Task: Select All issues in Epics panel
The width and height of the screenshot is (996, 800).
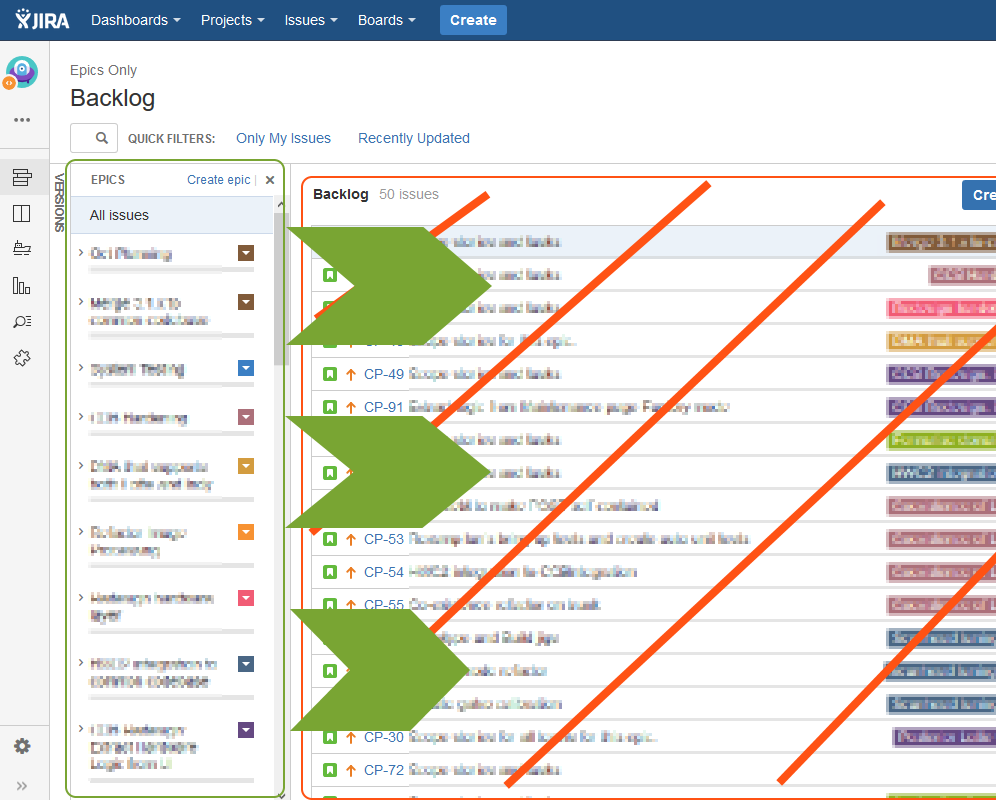Action: coord(172,215)
